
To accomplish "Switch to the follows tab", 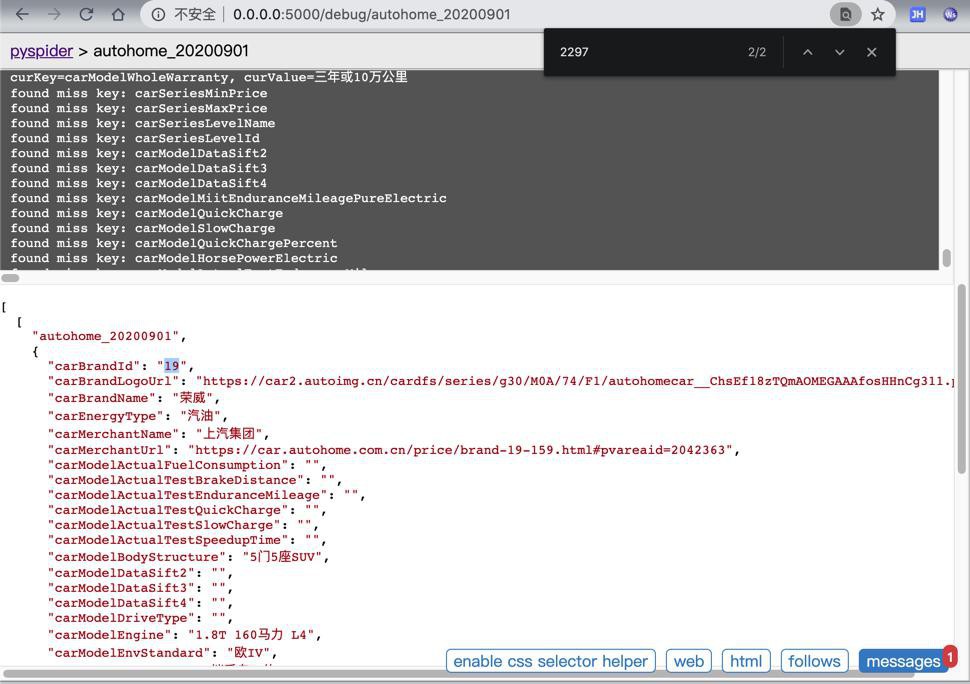I will coord(814,661).
